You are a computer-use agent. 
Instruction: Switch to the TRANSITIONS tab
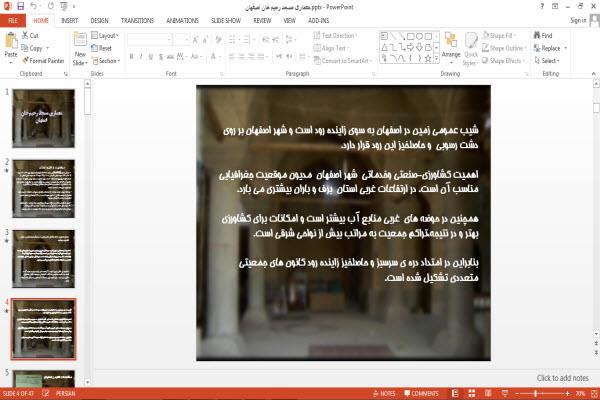(x=137, y=20)
